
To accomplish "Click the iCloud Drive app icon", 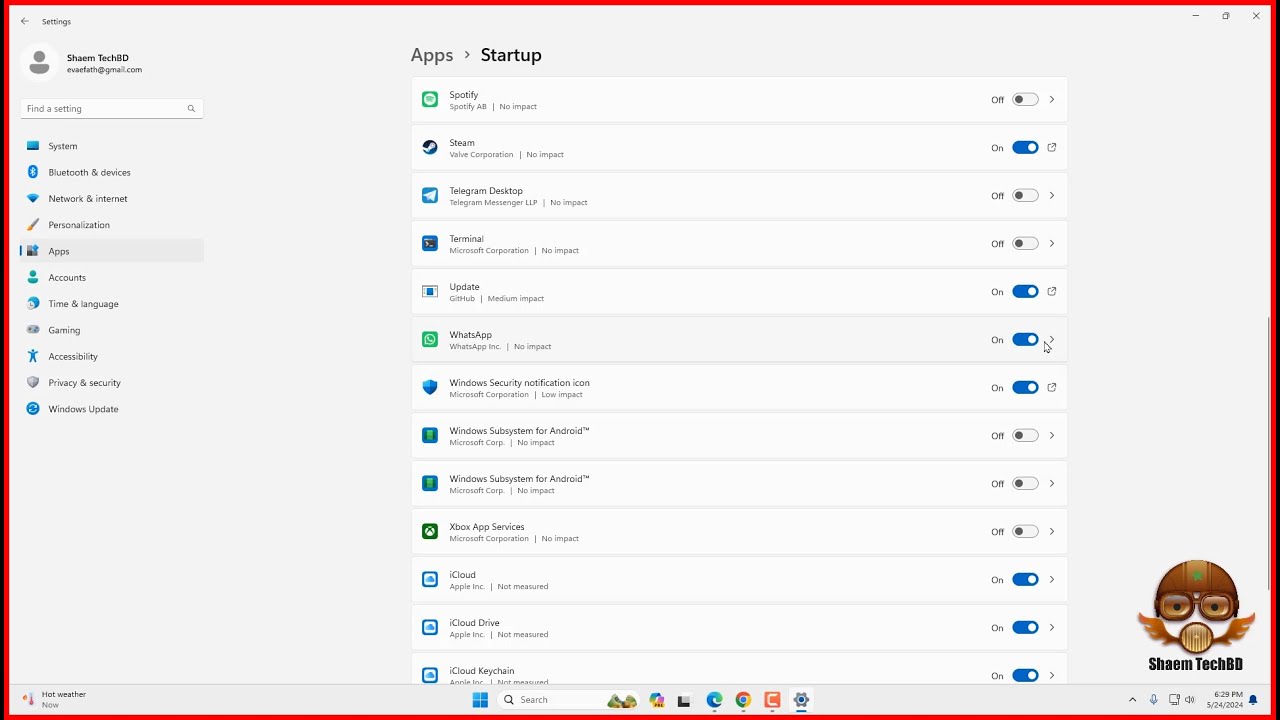I will [430, 628].
